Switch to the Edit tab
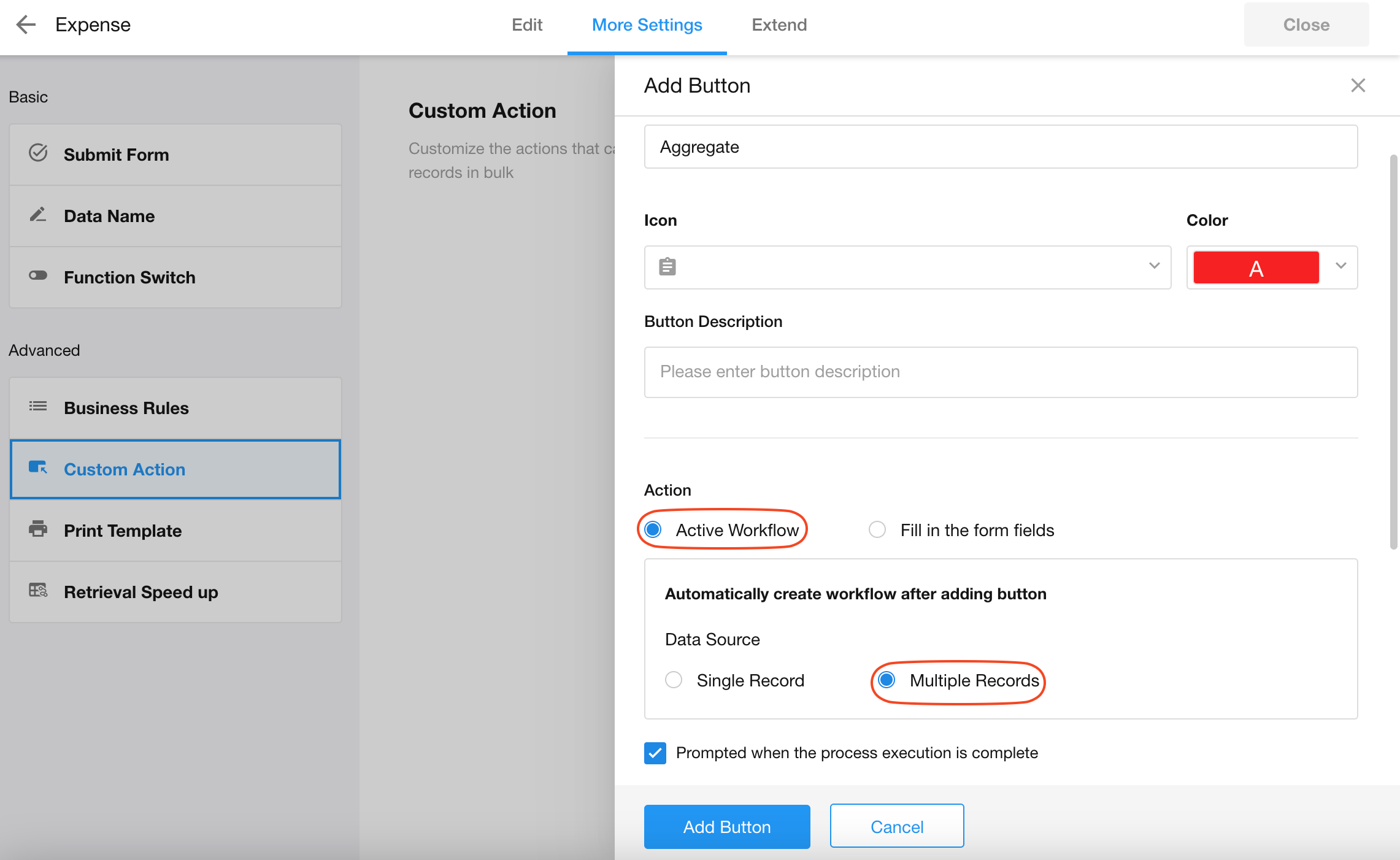 tap(527, 25)
